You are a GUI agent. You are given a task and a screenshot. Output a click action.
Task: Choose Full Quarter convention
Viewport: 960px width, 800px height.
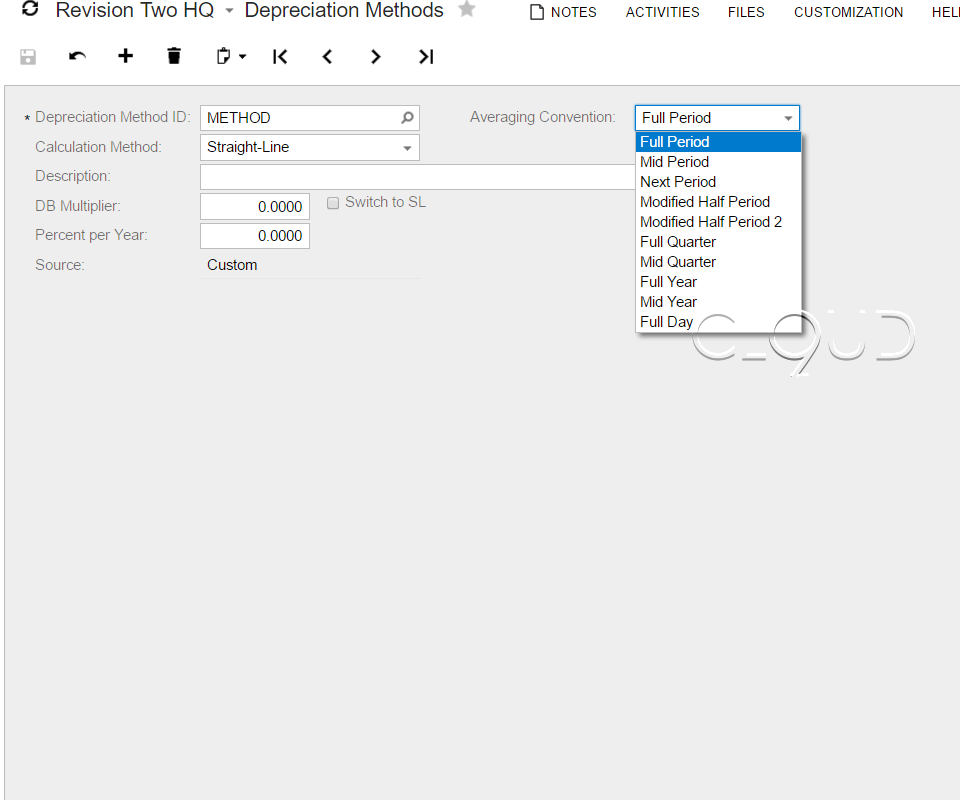click(718, 242)
